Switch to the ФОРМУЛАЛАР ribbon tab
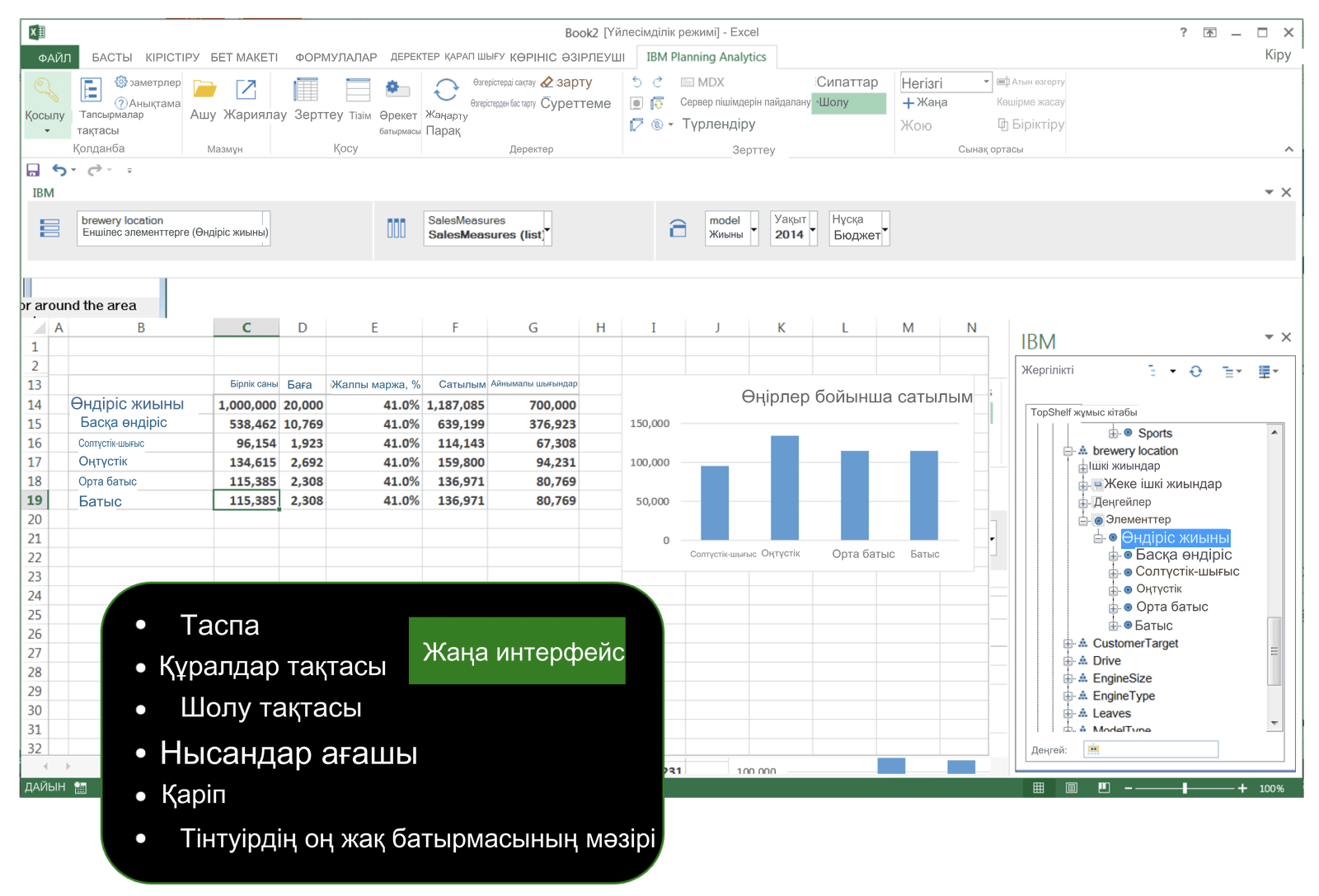The image size is (1319, 896). [x=336, y=58]
